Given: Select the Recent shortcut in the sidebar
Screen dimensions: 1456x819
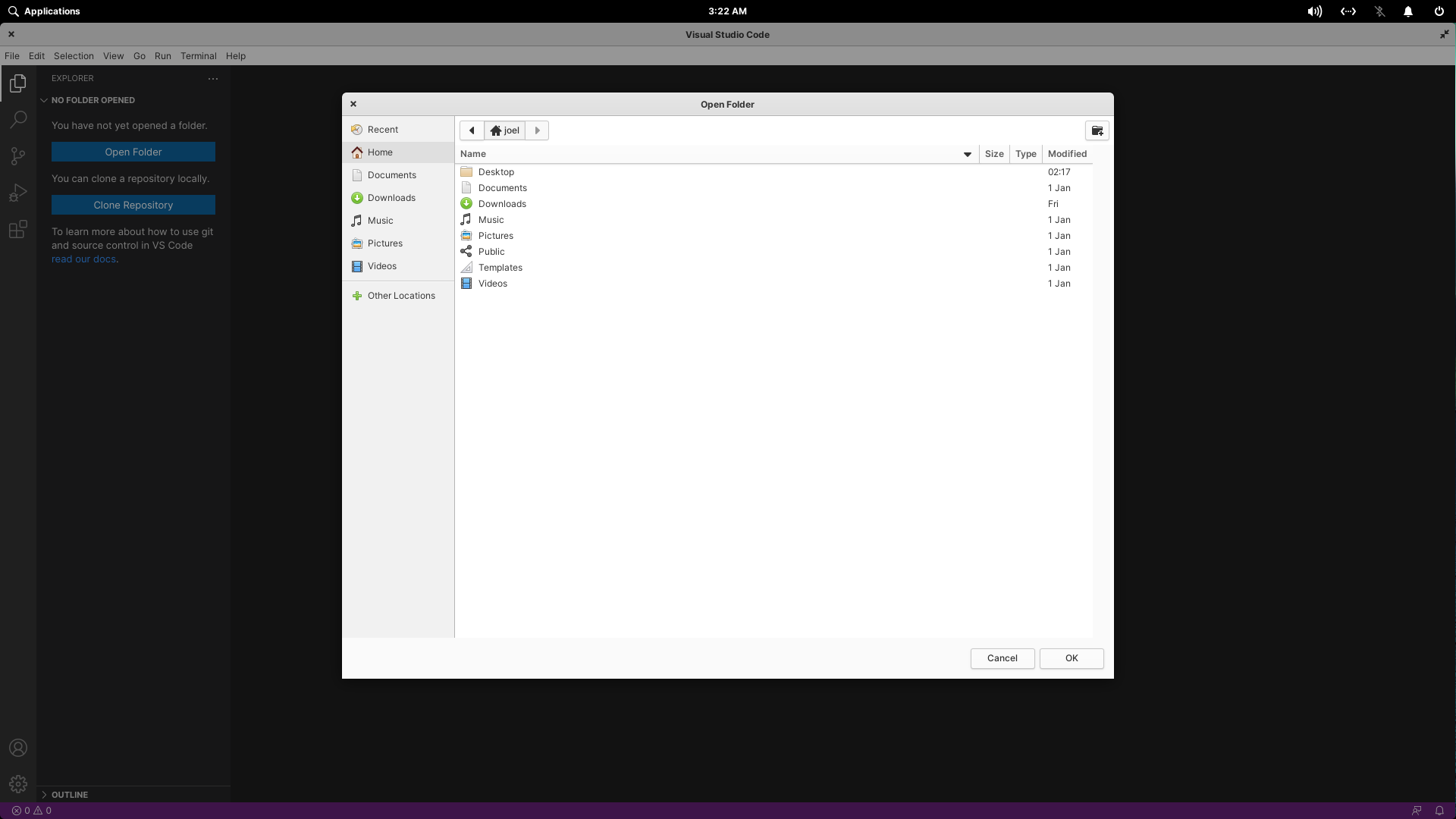Looking at the screenshot, I should [383, 129].
